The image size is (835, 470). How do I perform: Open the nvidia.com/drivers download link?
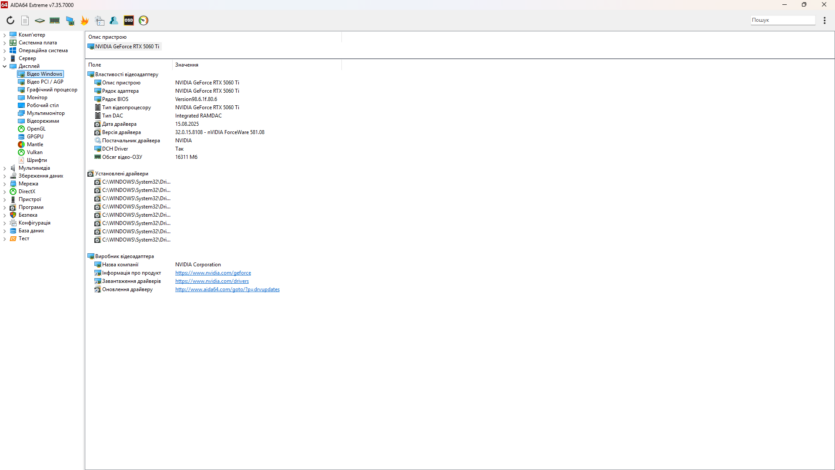(212, 281)
